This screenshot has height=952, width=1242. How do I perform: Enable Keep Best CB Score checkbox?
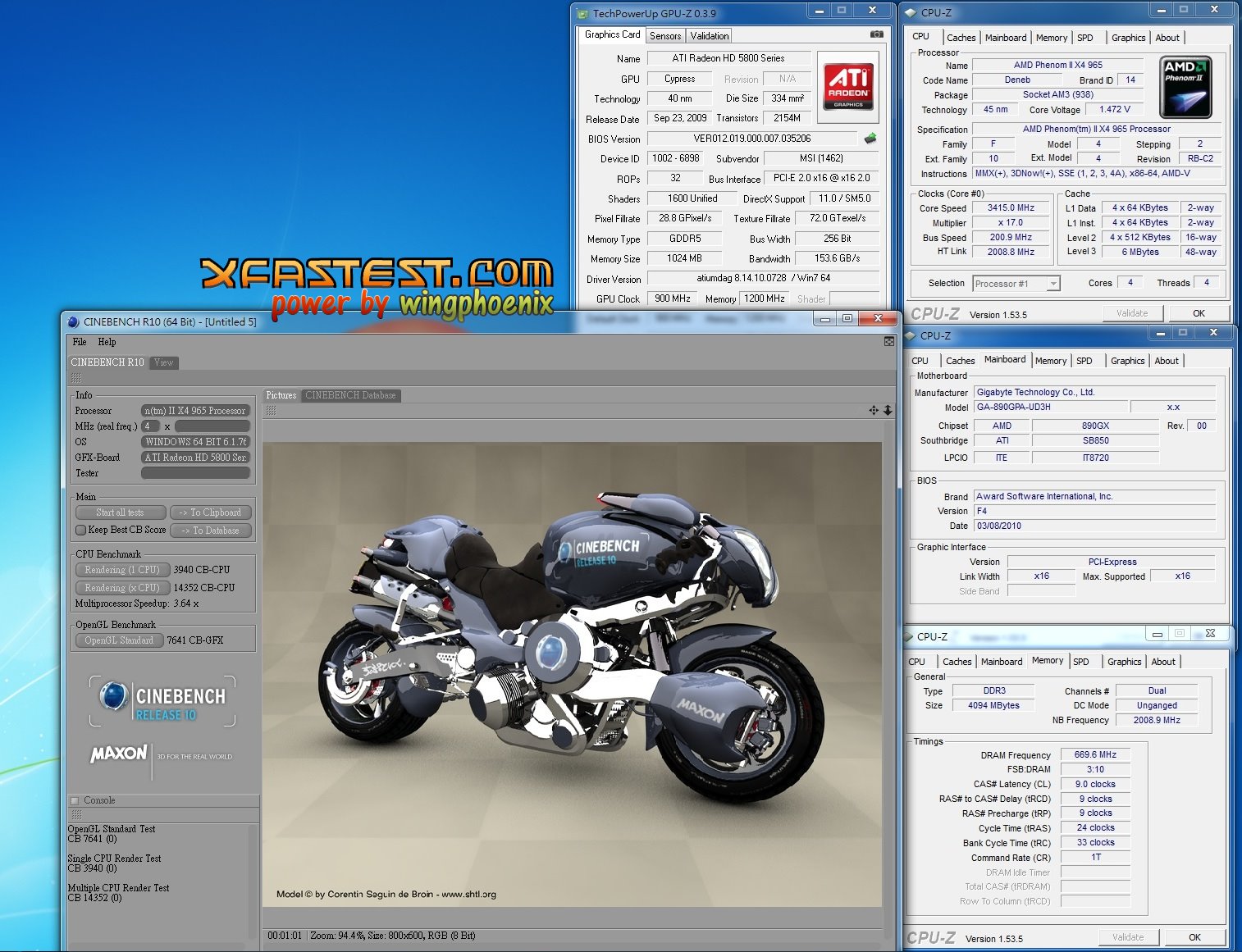[x=81, y=531]
